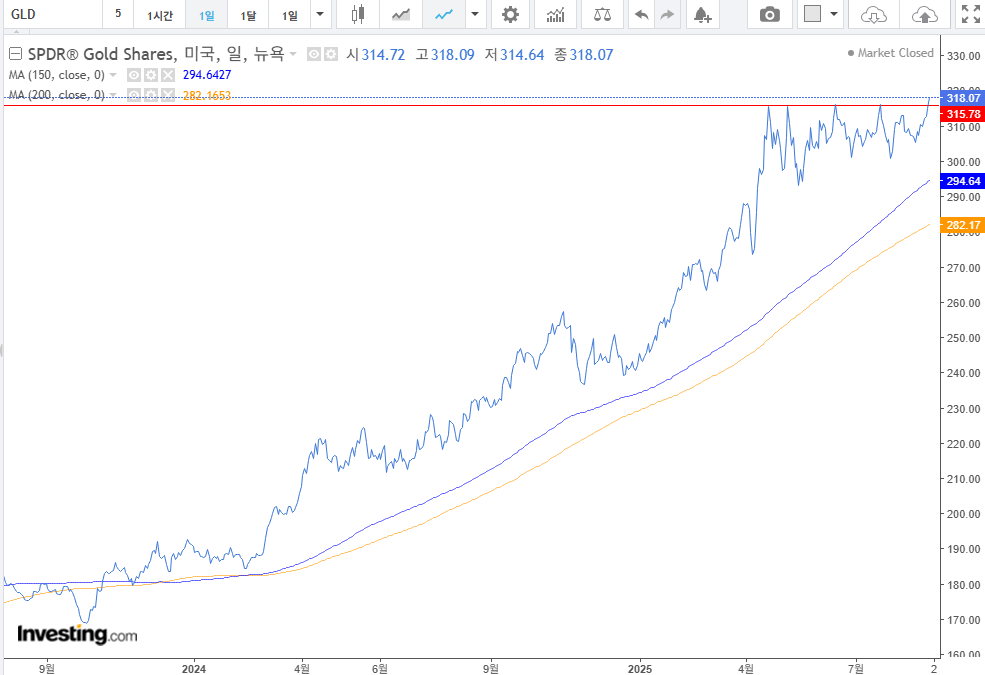This screenshot has width=985, height=675.
Task: Expand the chart style dropdown arrow
Action: click(x=475, y=14)
